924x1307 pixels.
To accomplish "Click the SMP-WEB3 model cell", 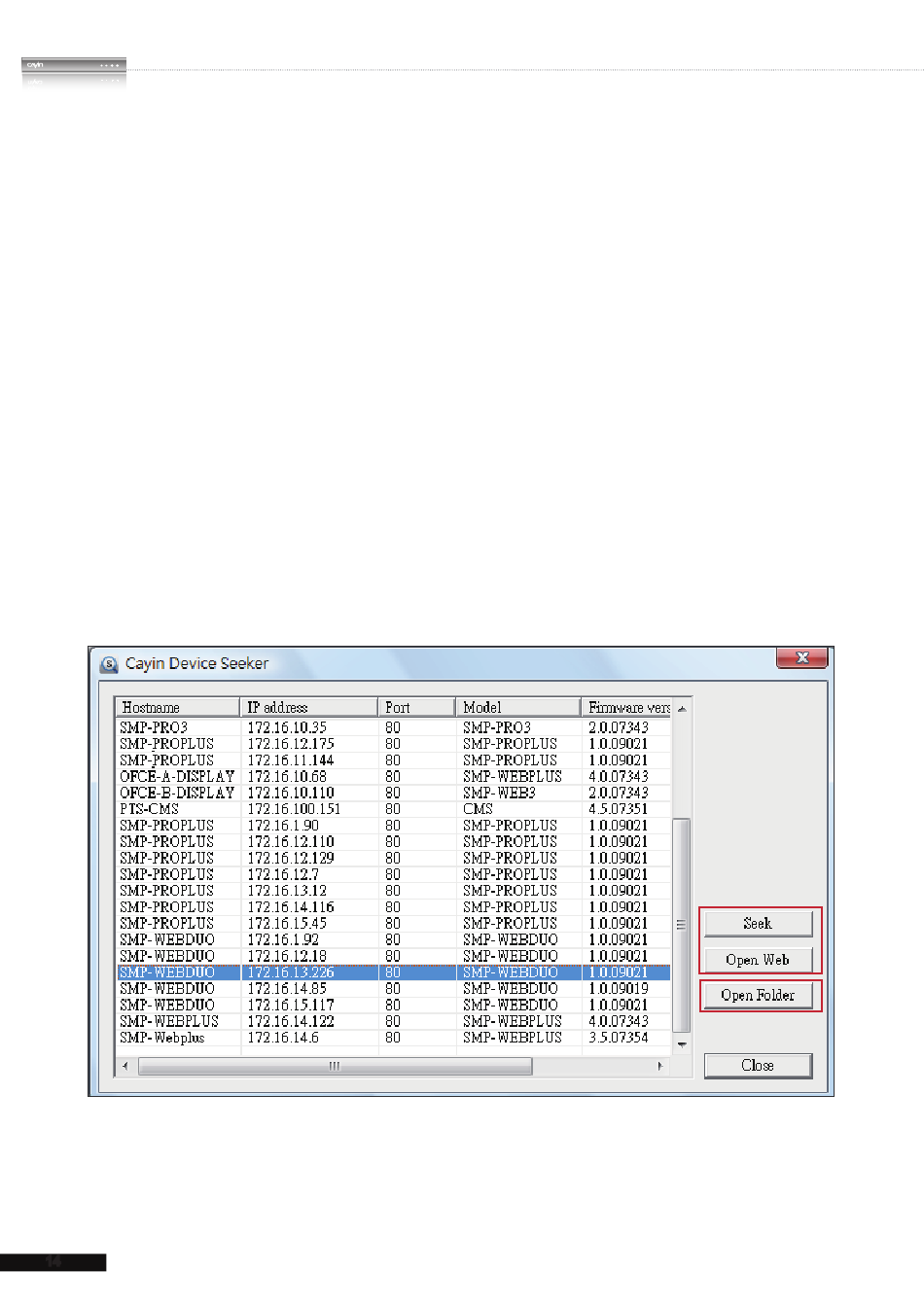I will [x=499, y=793].
